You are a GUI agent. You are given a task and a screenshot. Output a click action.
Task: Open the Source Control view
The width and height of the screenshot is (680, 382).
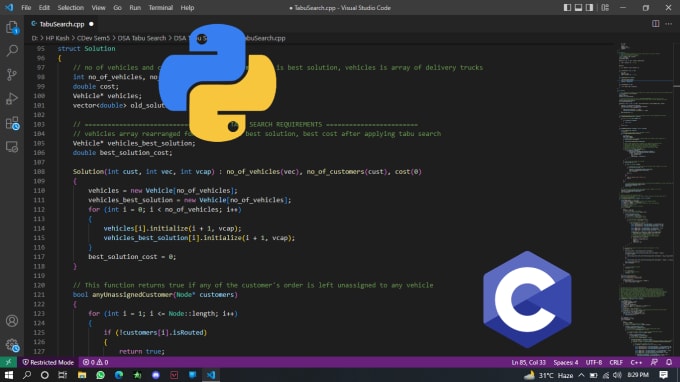pyautogui.click(x=12, y=75)
